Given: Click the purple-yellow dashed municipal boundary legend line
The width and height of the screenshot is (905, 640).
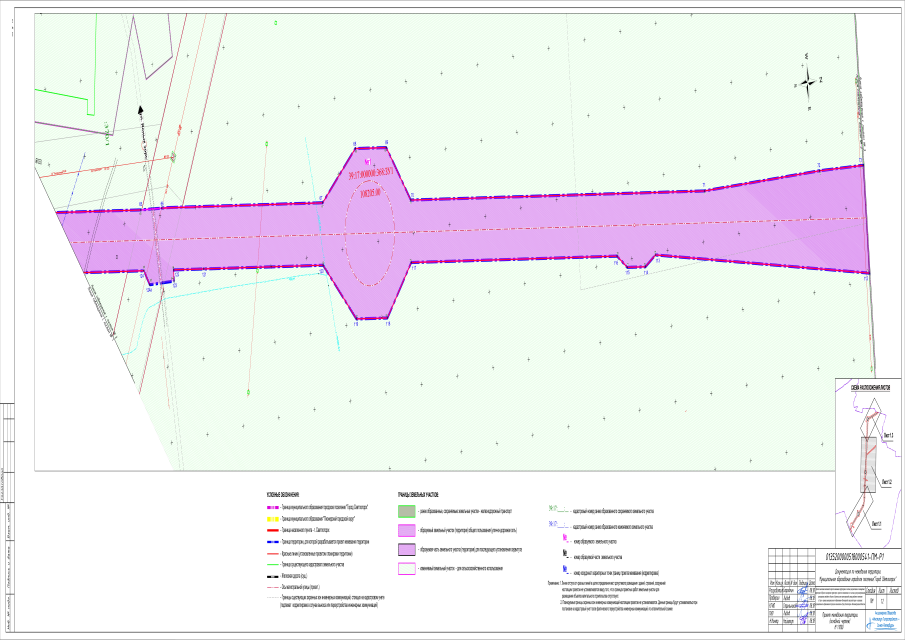Looking at the screenshot, I should (274, 508).
